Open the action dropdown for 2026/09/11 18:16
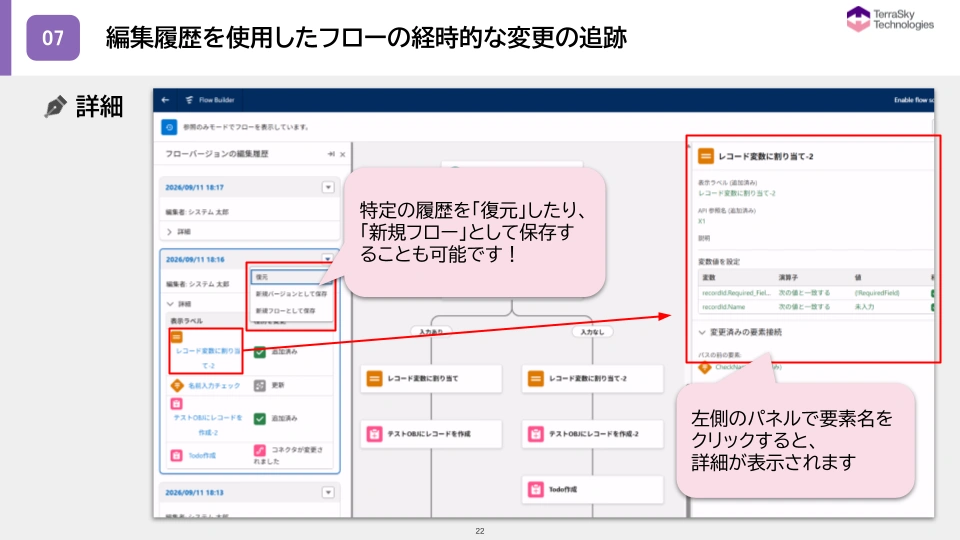The image size is (960, 540). 328,258
